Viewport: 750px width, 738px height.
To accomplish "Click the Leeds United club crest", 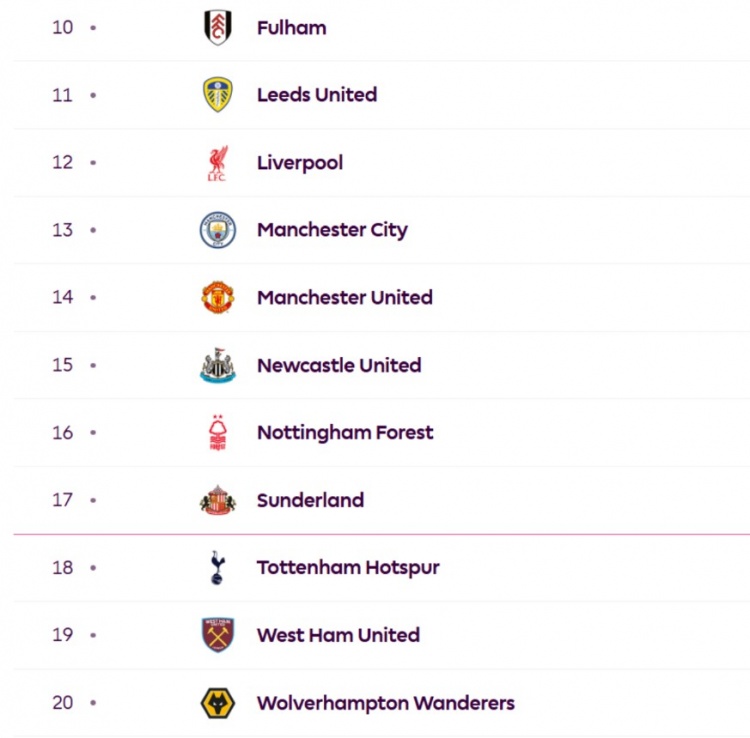I will [218, 95].
